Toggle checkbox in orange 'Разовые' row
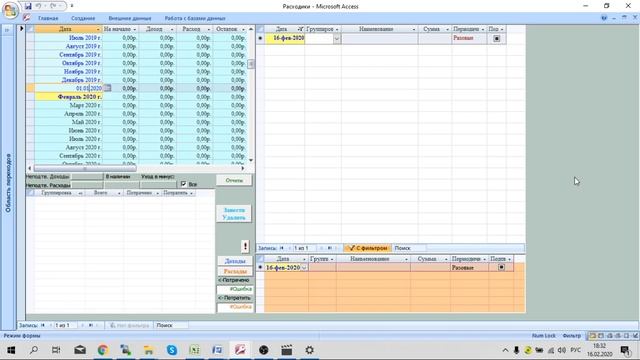640x360 pixels. point(501,267)
